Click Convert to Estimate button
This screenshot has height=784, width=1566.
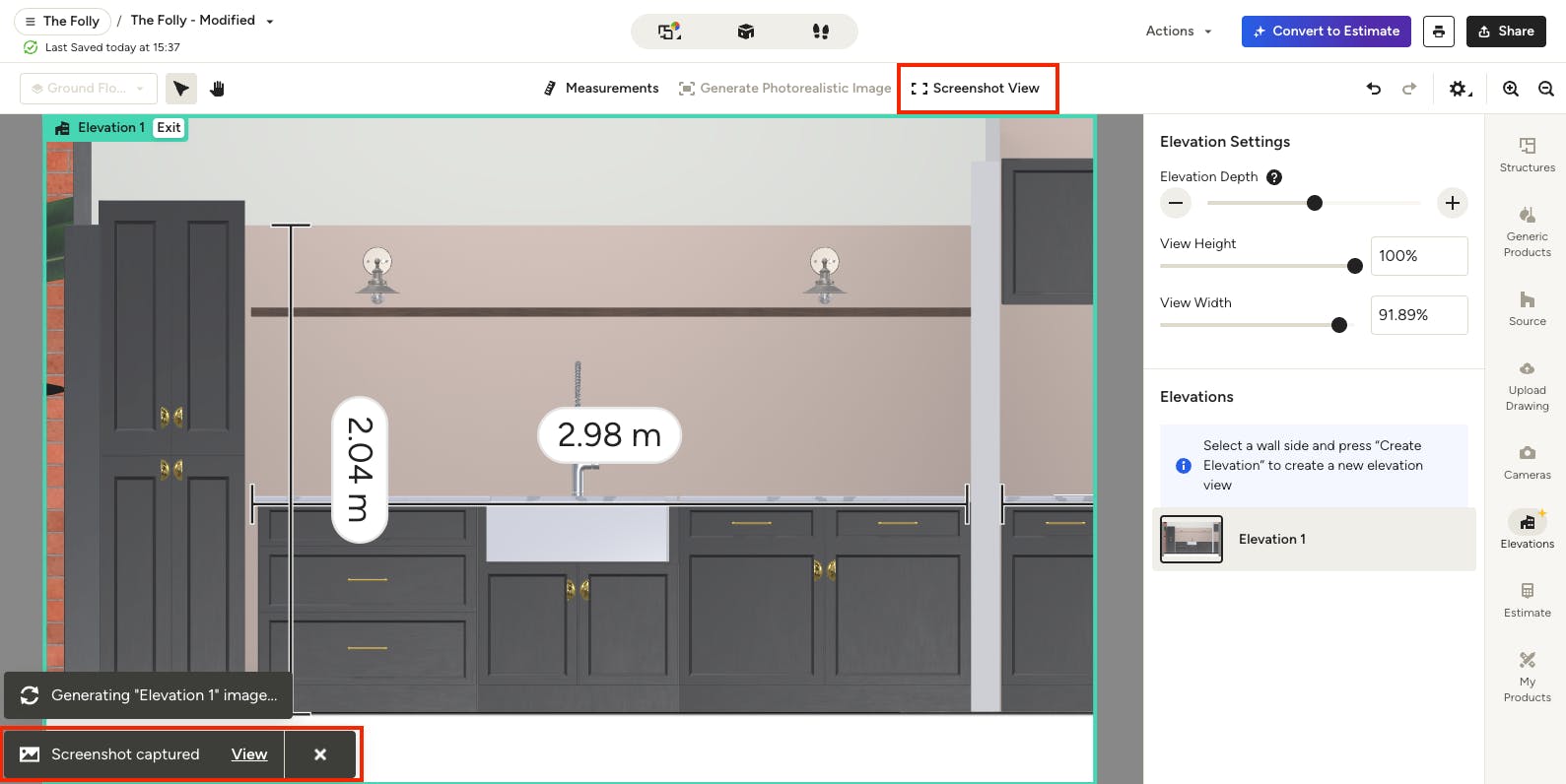point(1327,32)
